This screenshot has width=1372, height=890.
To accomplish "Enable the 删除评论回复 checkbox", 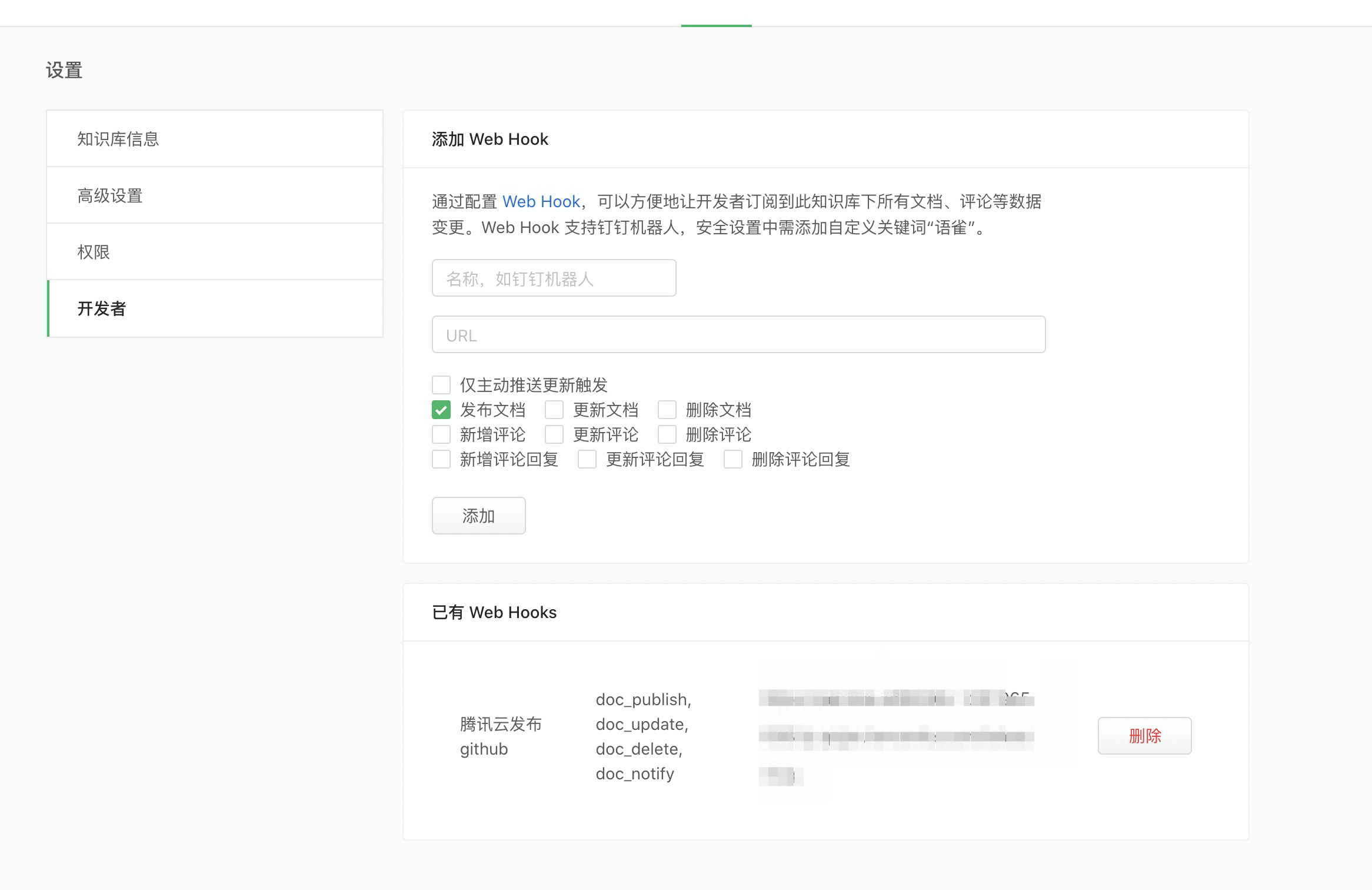I will click(733, 459).
